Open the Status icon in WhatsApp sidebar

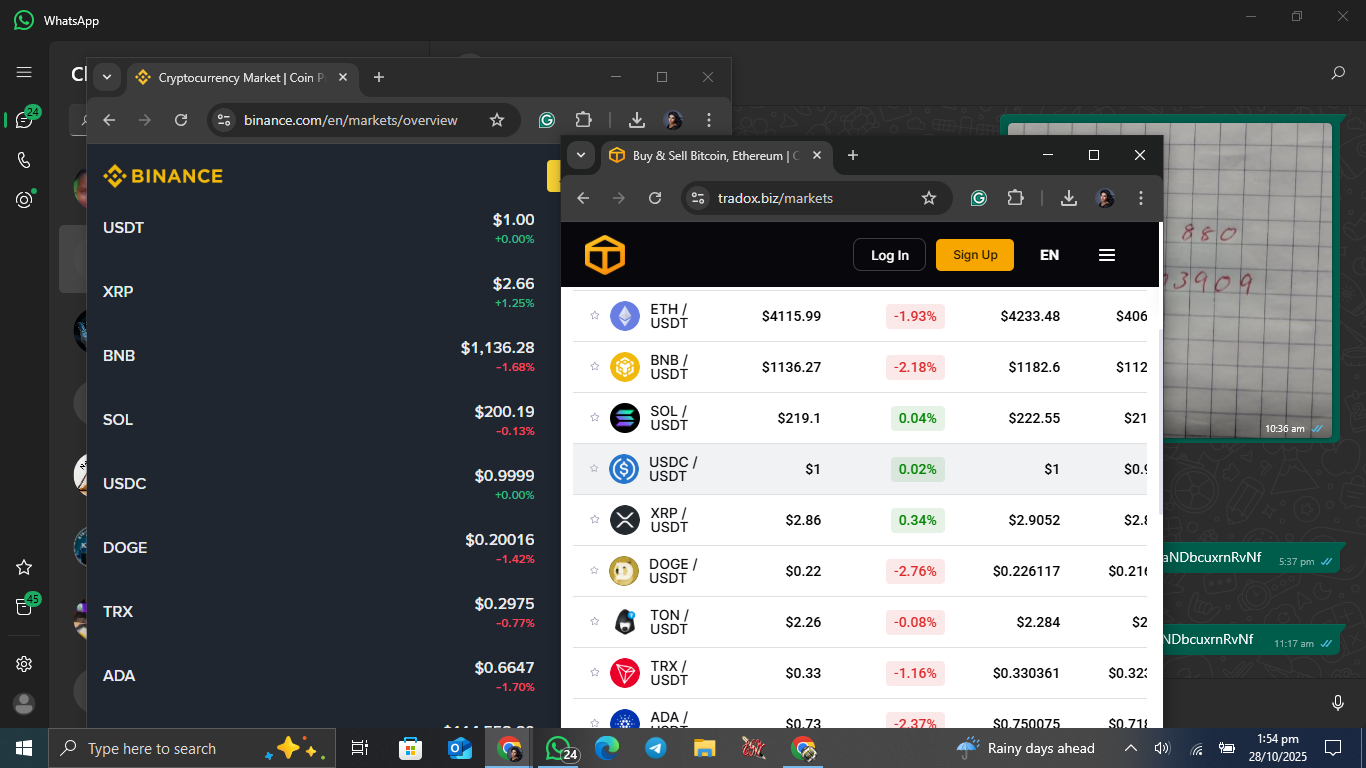click(24, 200)
